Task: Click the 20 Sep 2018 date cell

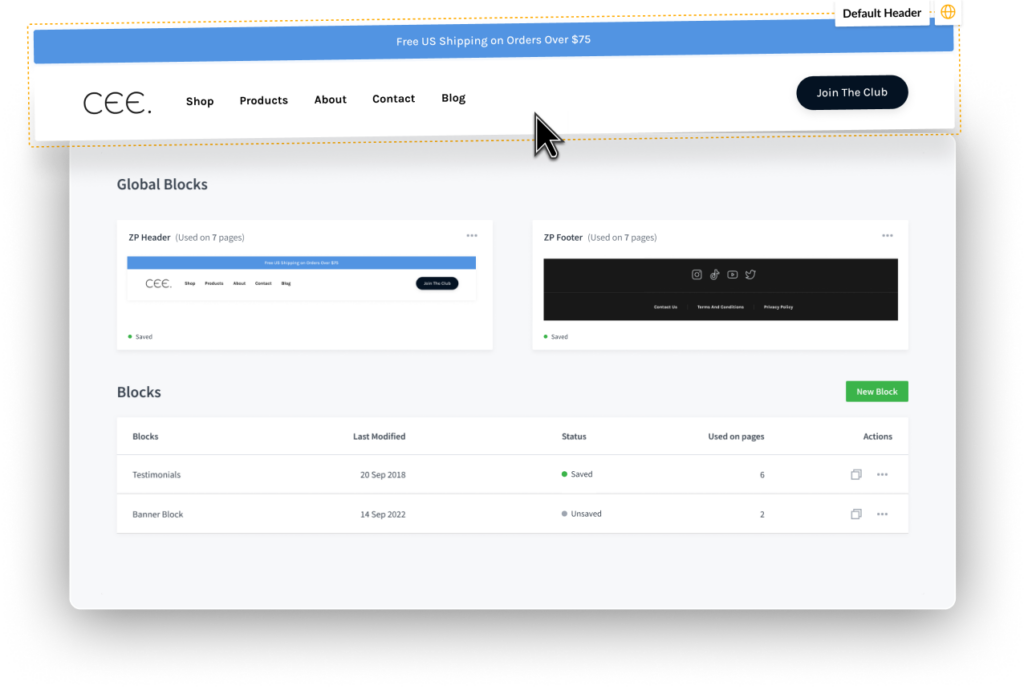Action: (383, 475)
